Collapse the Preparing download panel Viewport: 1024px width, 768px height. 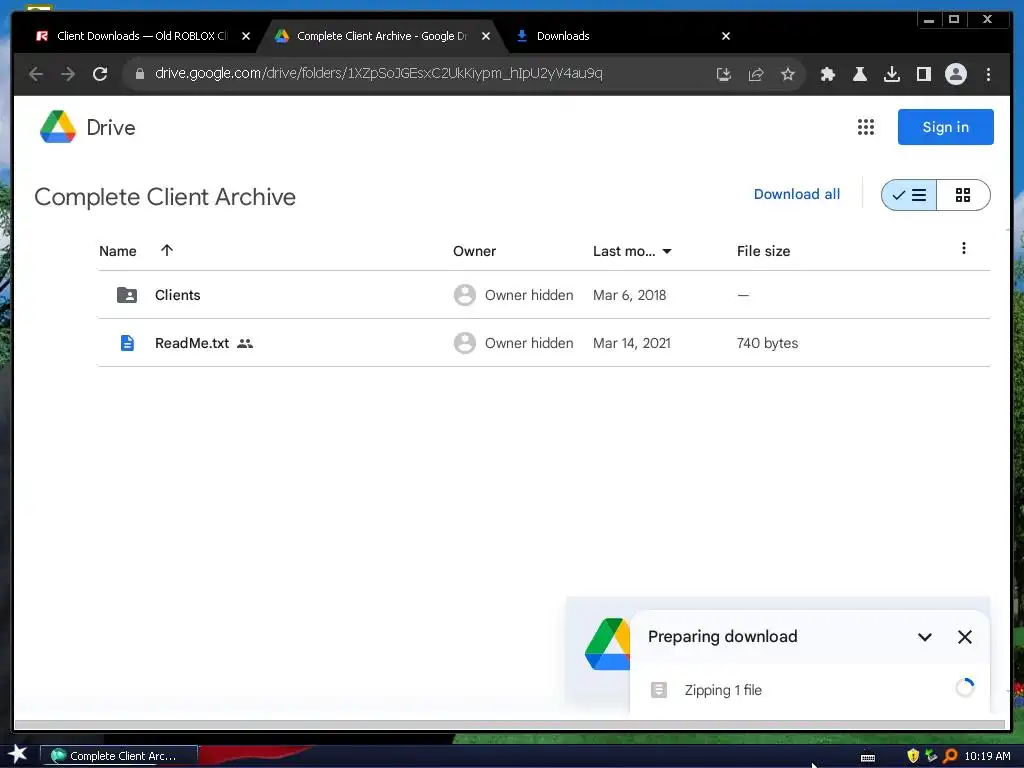click(925, 637)
